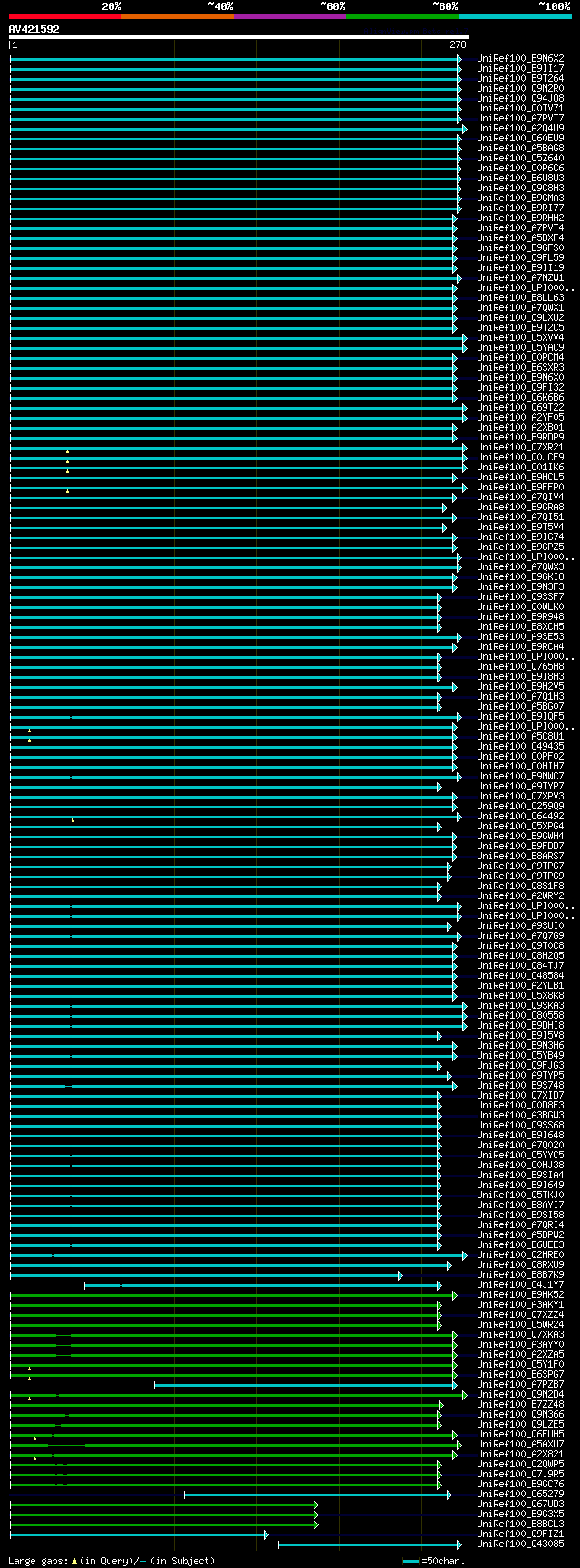Select the UniRef100_B6U8U3 label

[520, 178]
